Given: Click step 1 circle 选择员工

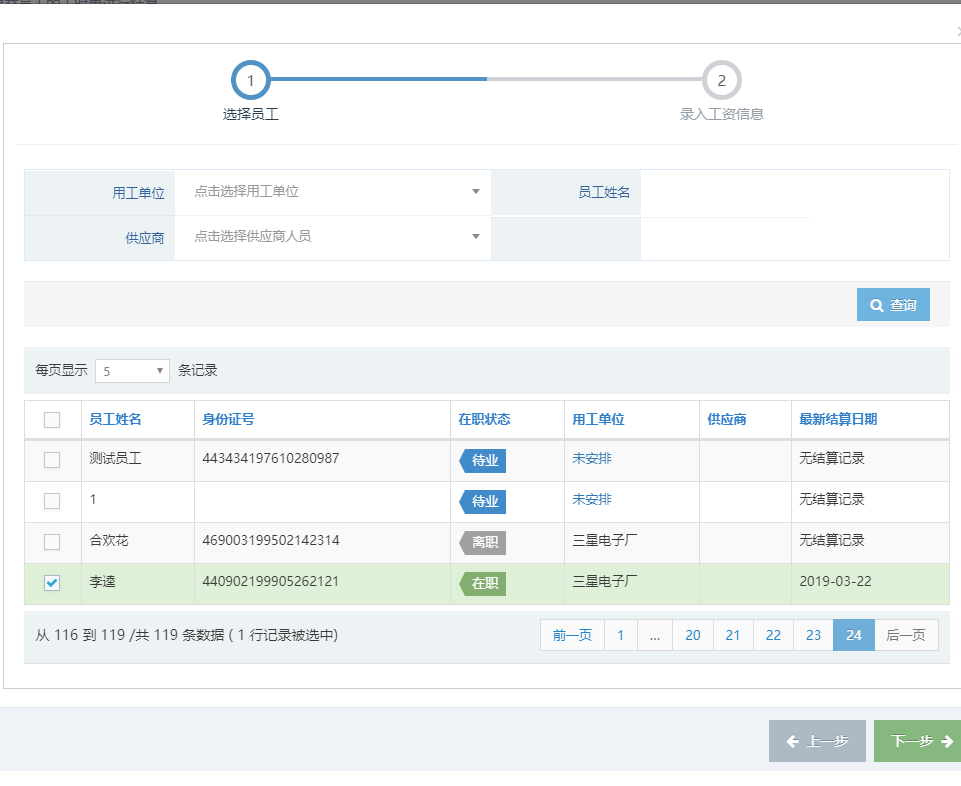Looking at the screenshot, I should point(250,80).
